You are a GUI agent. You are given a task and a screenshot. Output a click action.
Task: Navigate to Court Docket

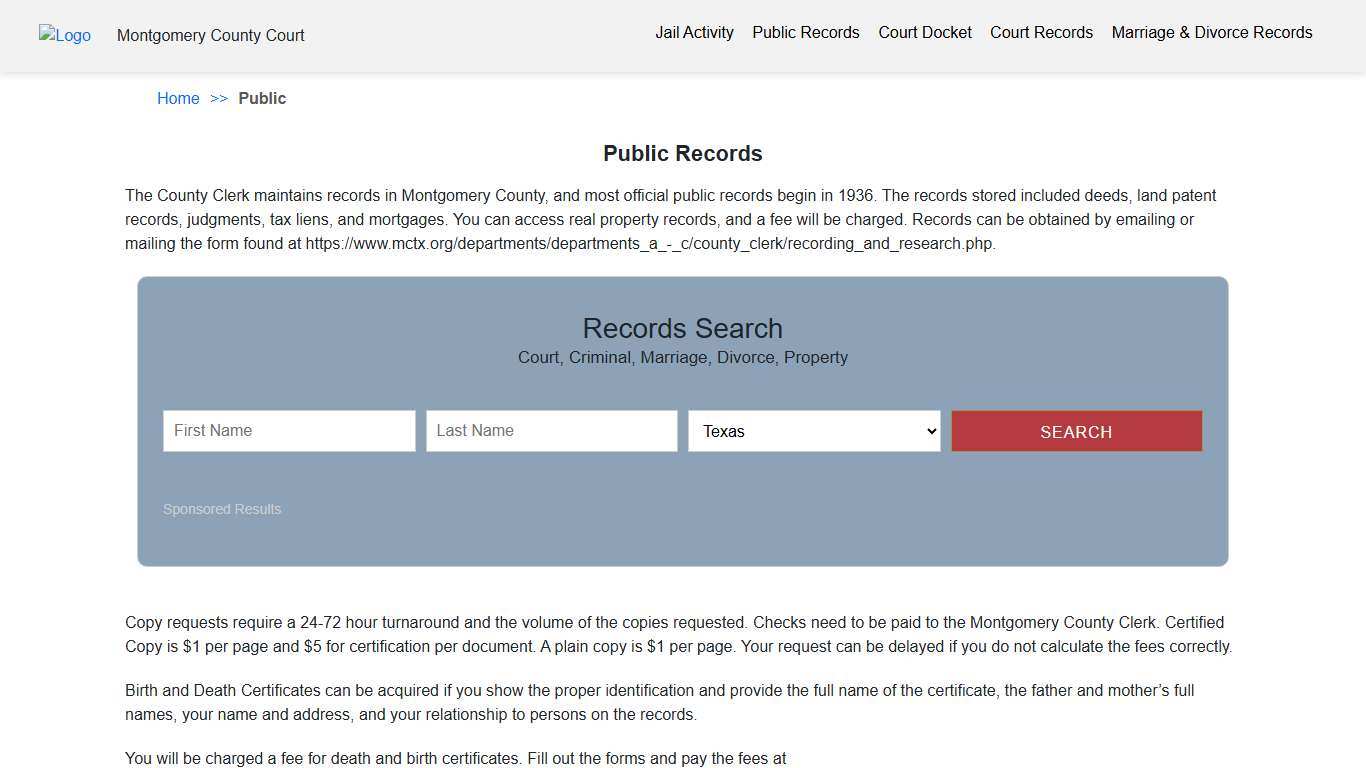click(x=924, y=32)
